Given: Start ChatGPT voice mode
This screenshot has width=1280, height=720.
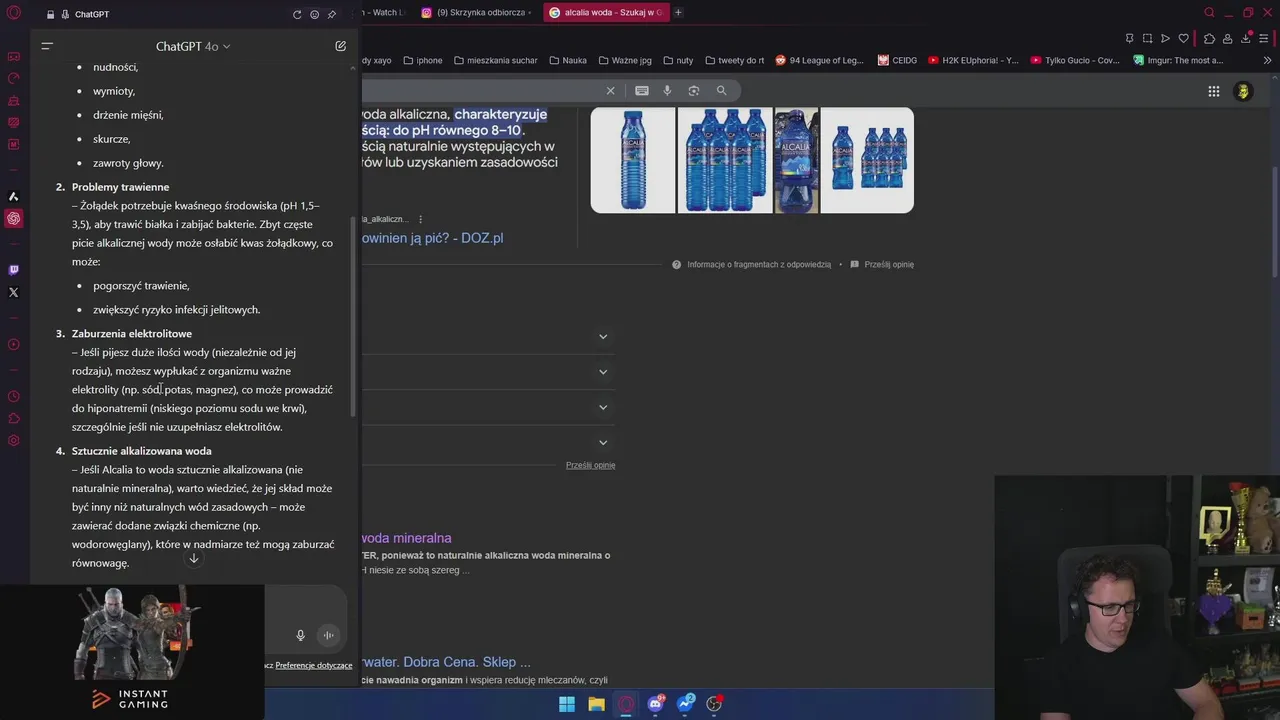Looking at the screenshot, I should point(328,635).
